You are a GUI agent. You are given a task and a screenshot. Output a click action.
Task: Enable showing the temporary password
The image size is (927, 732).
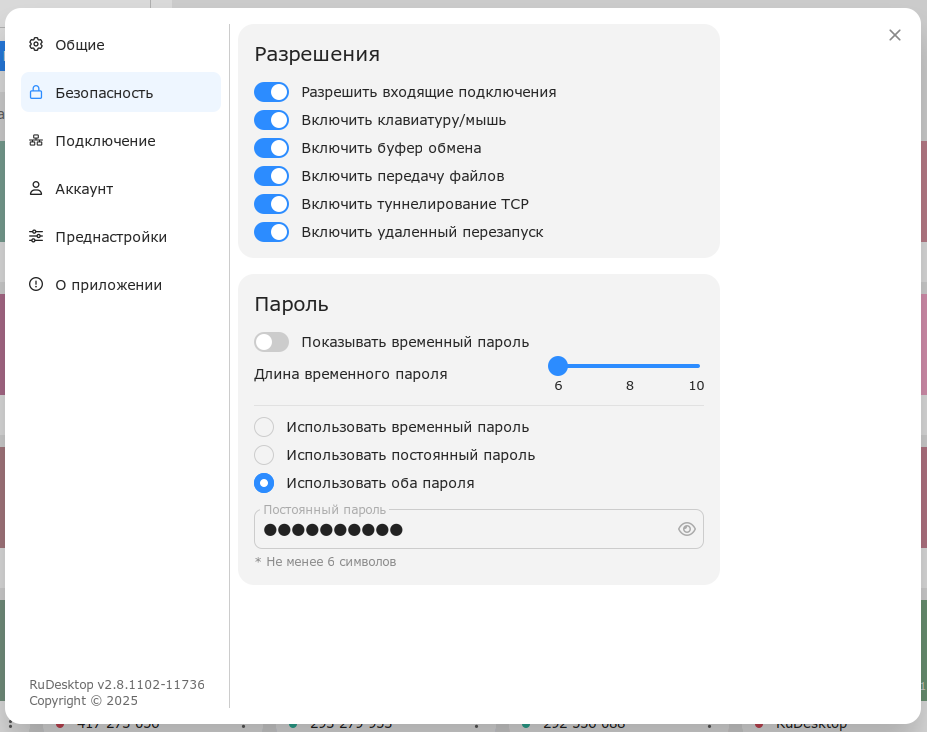271,342
